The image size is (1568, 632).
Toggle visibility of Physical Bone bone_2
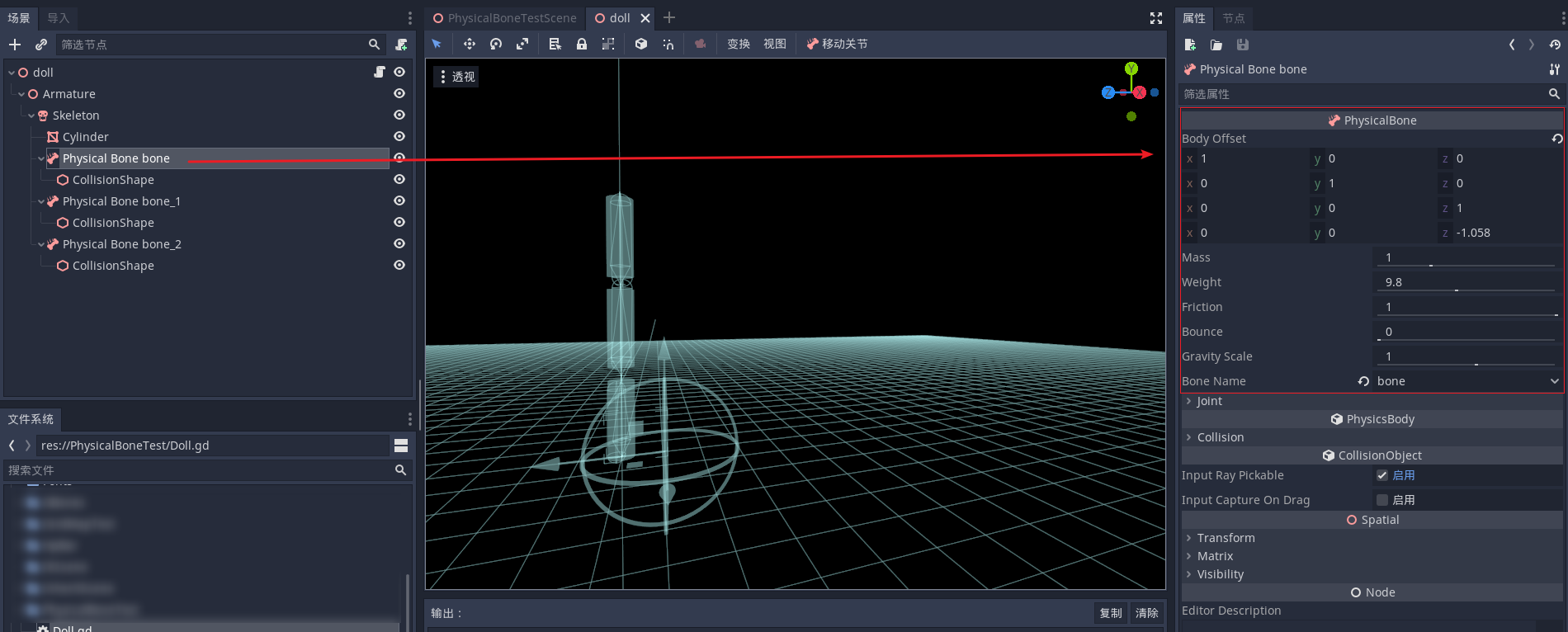tap(399, 244)
